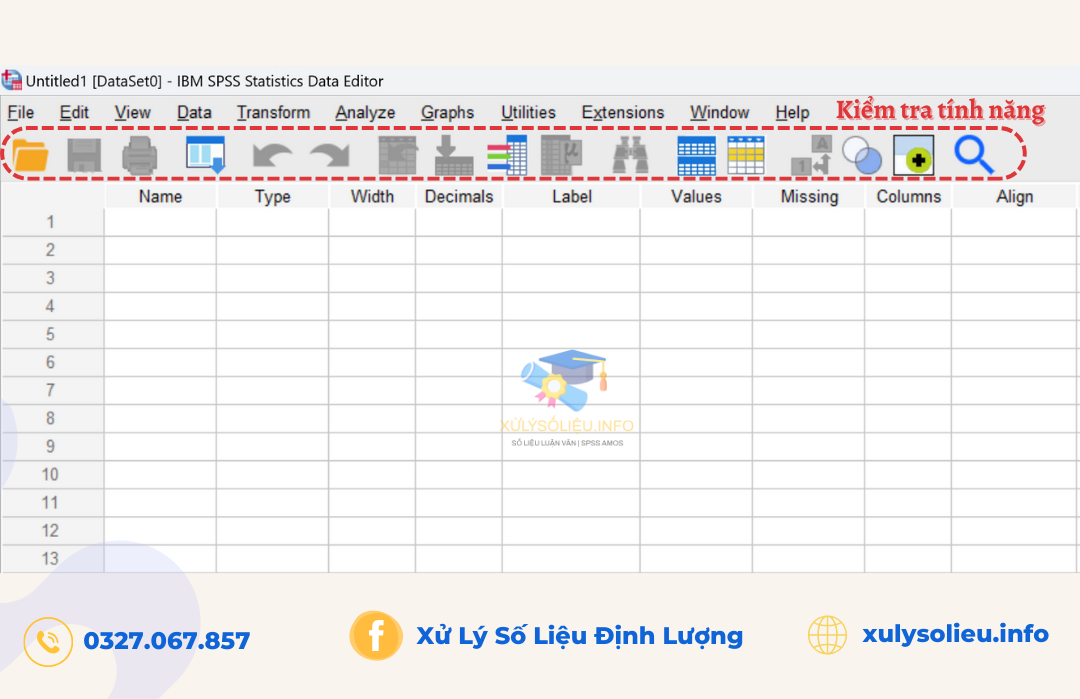Viewport: 1080px width, 699px height.
Task: Click the Width cell in row 6
Action: point(372,362)
